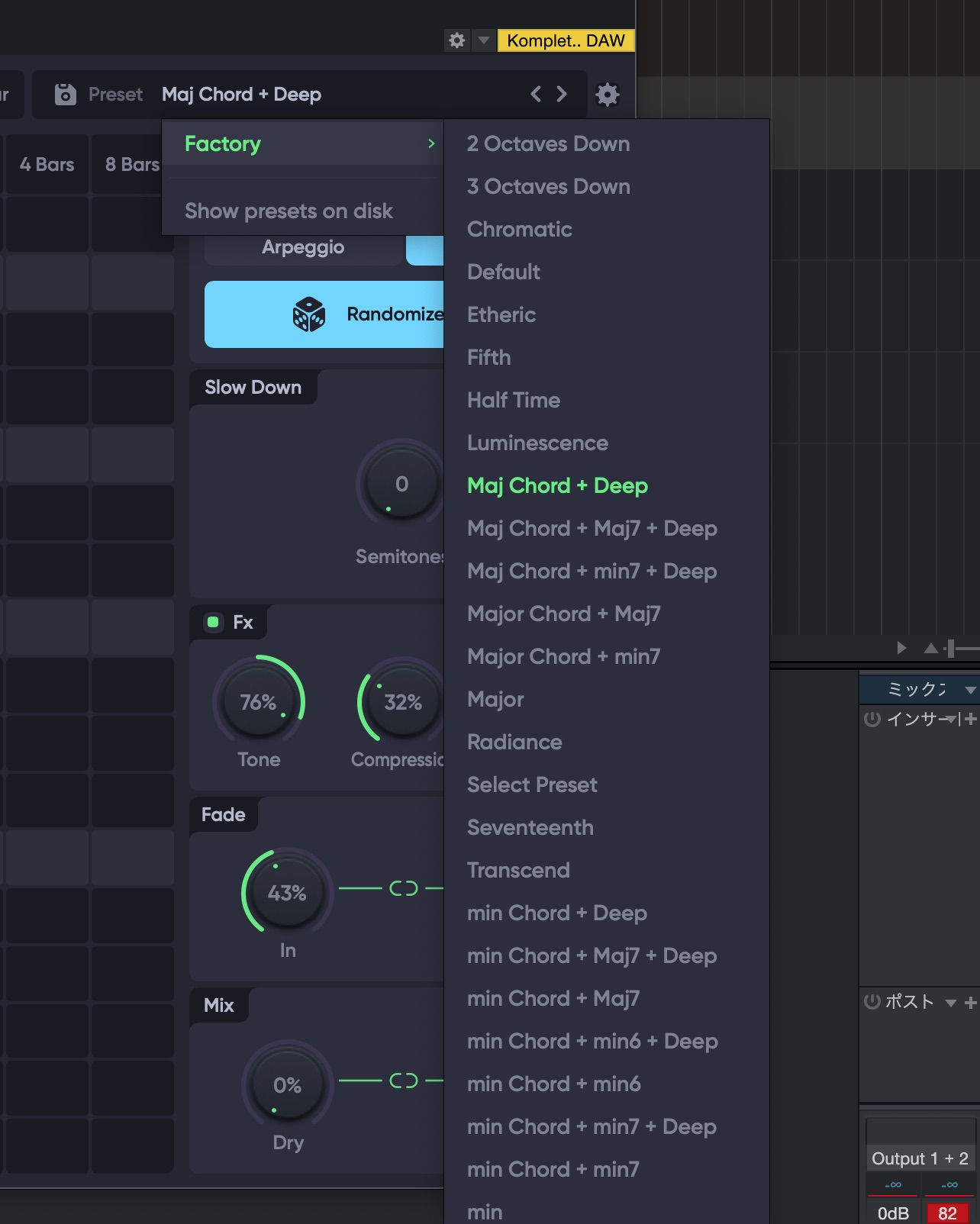Click the link icon in Mix section
The width and height of the screenshot is (980, 1224).
tap(404, 1081)
